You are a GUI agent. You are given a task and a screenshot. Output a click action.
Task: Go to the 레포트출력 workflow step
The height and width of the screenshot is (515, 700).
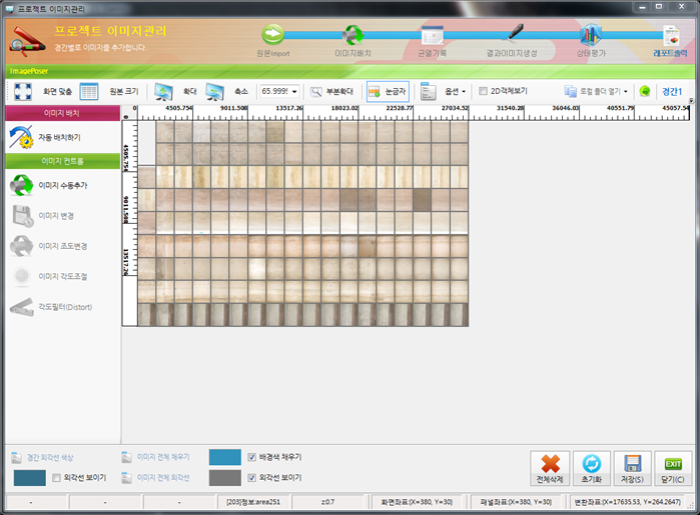[x=671, y=41]
